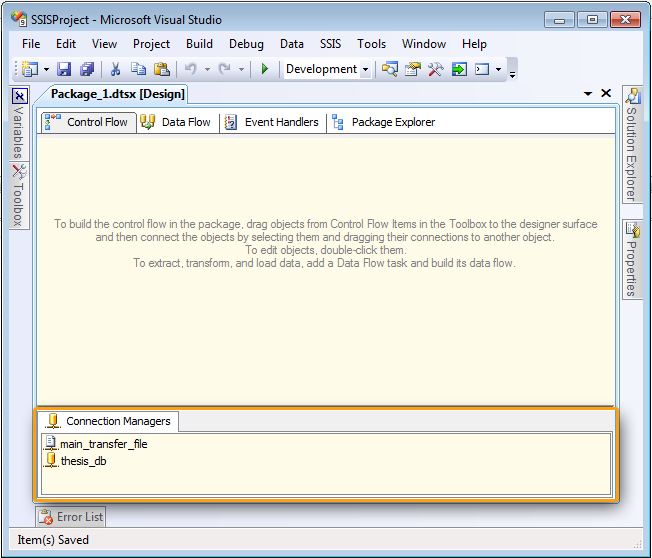Open the Command Window icon's dropdown arrow
Screen dimensions: 652x558
coord(498,69)
